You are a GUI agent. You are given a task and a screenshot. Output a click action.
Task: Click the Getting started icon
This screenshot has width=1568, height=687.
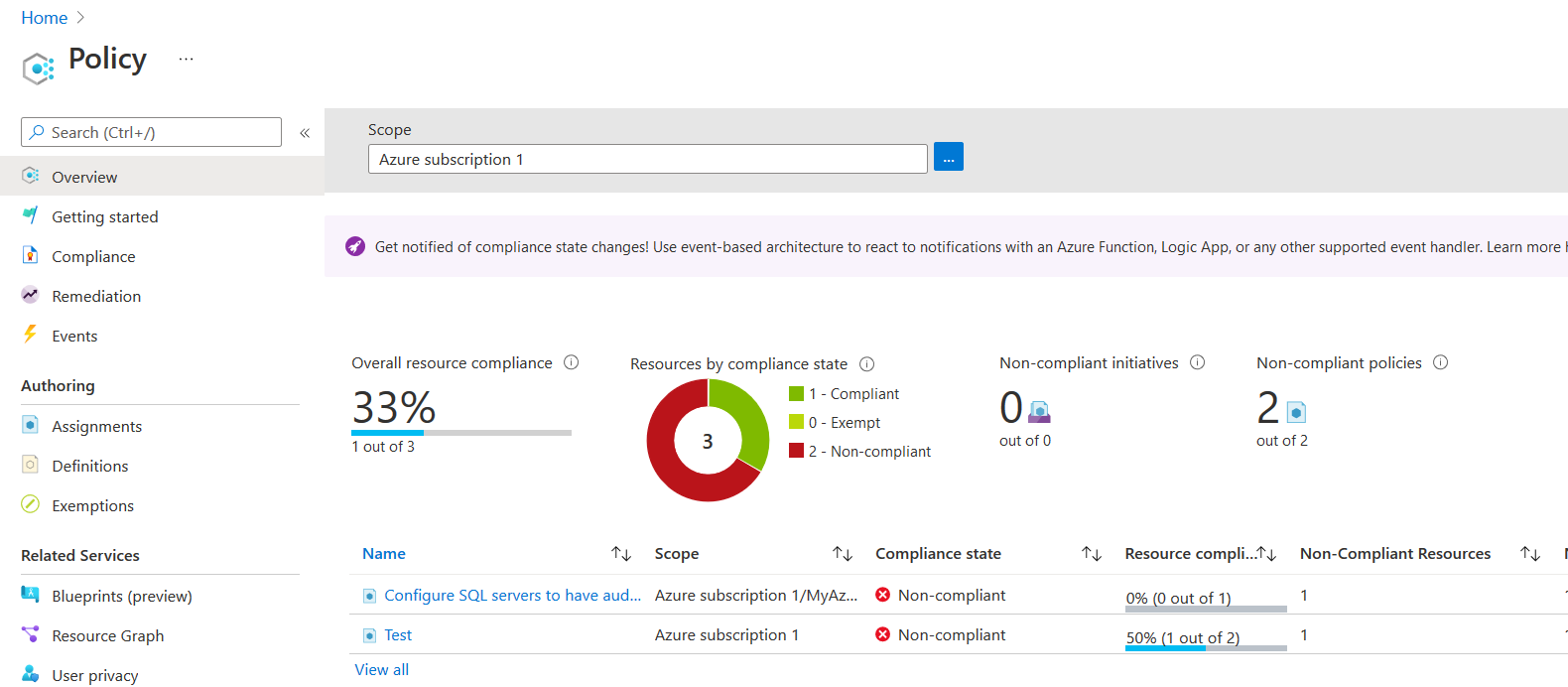(31, 215)
